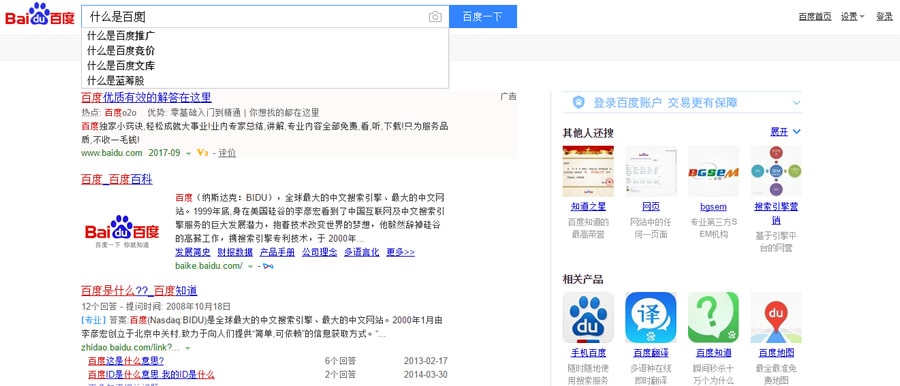Open 手机百度 app icon
The image size is (900, 386).
pos(588,318)
